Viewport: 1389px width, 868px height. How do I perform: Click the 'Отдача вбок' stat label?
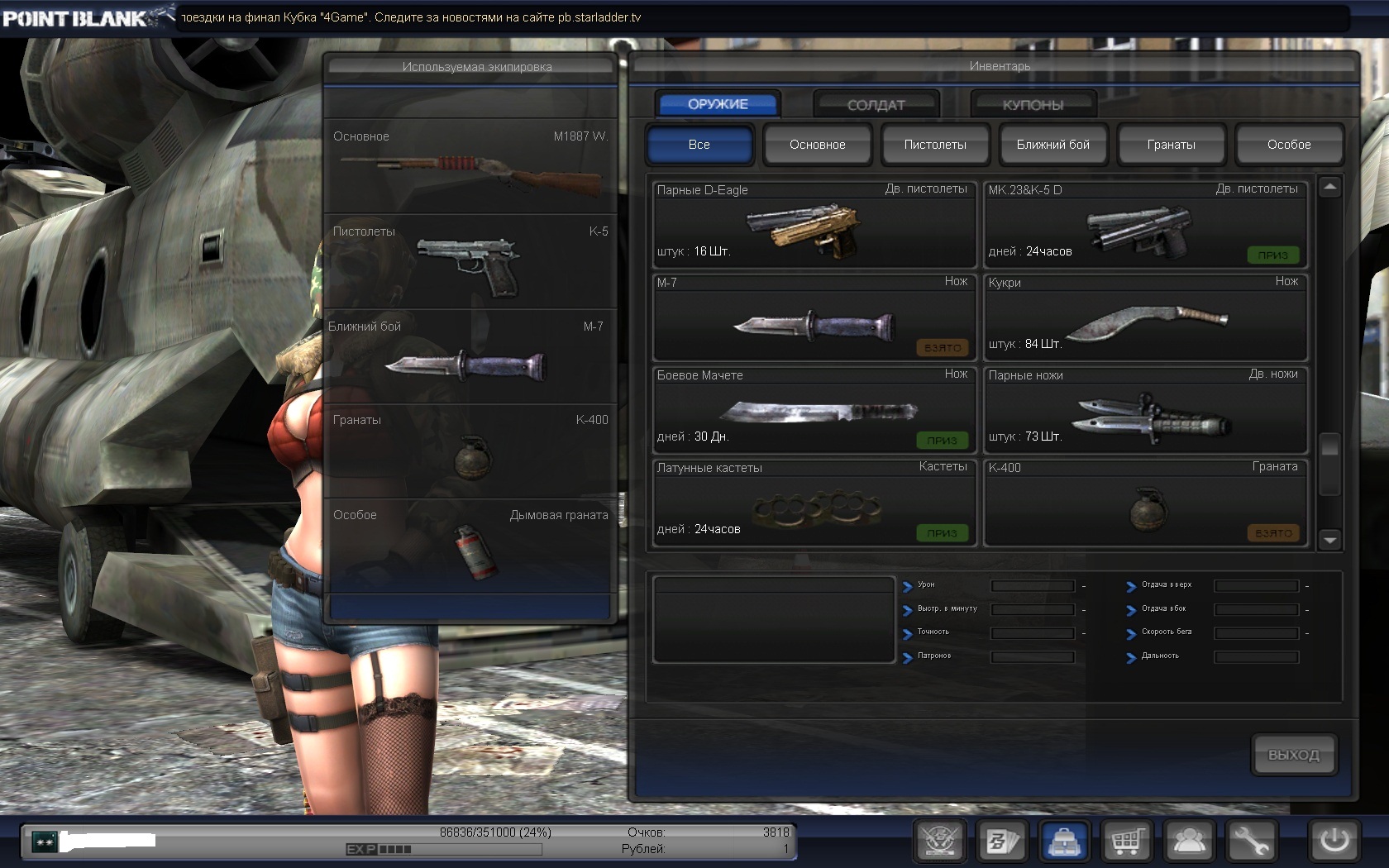pyautogui.click(x=1164, y=608)
